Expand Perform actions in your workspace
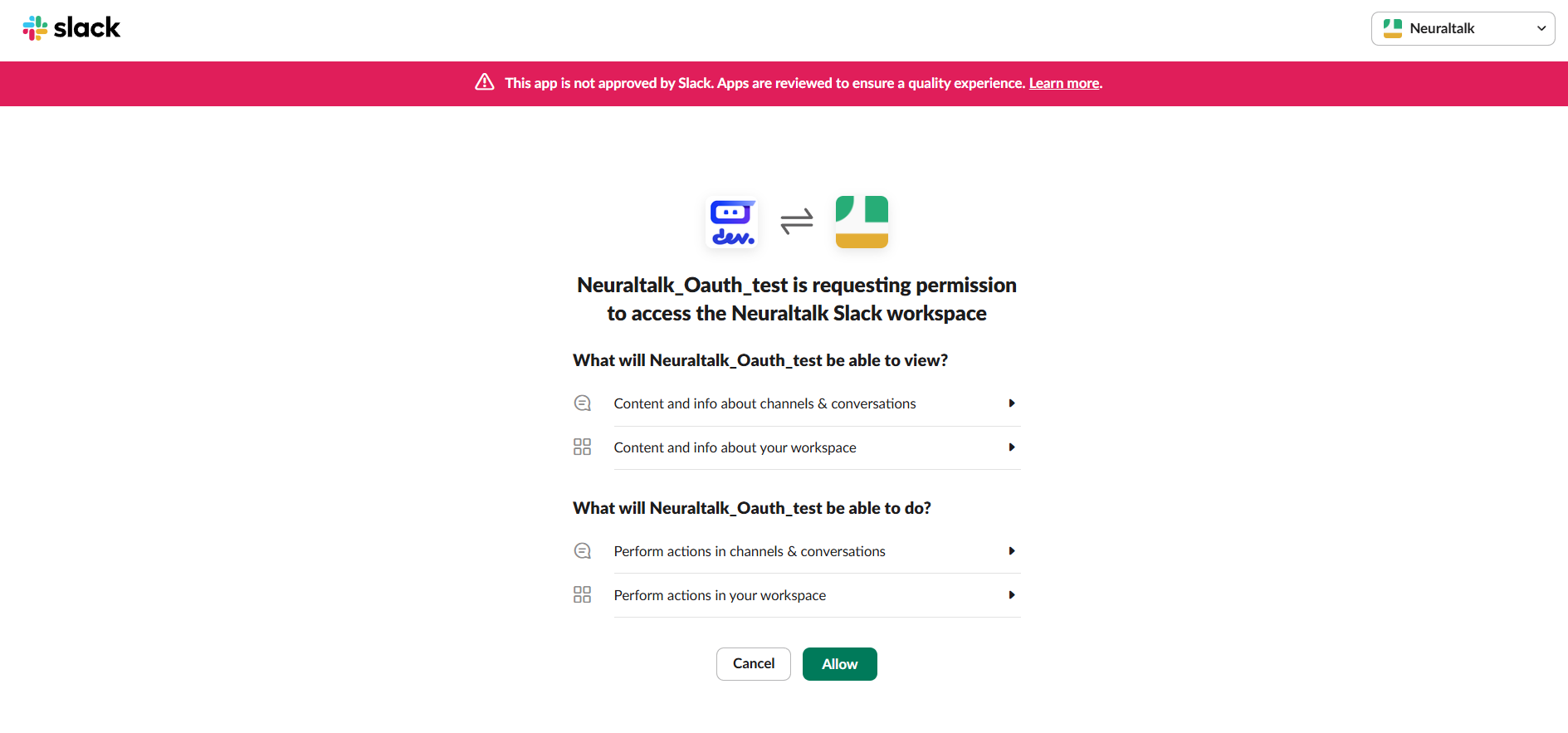Viewport: 1568px width, 733px height. [1011, 594]
